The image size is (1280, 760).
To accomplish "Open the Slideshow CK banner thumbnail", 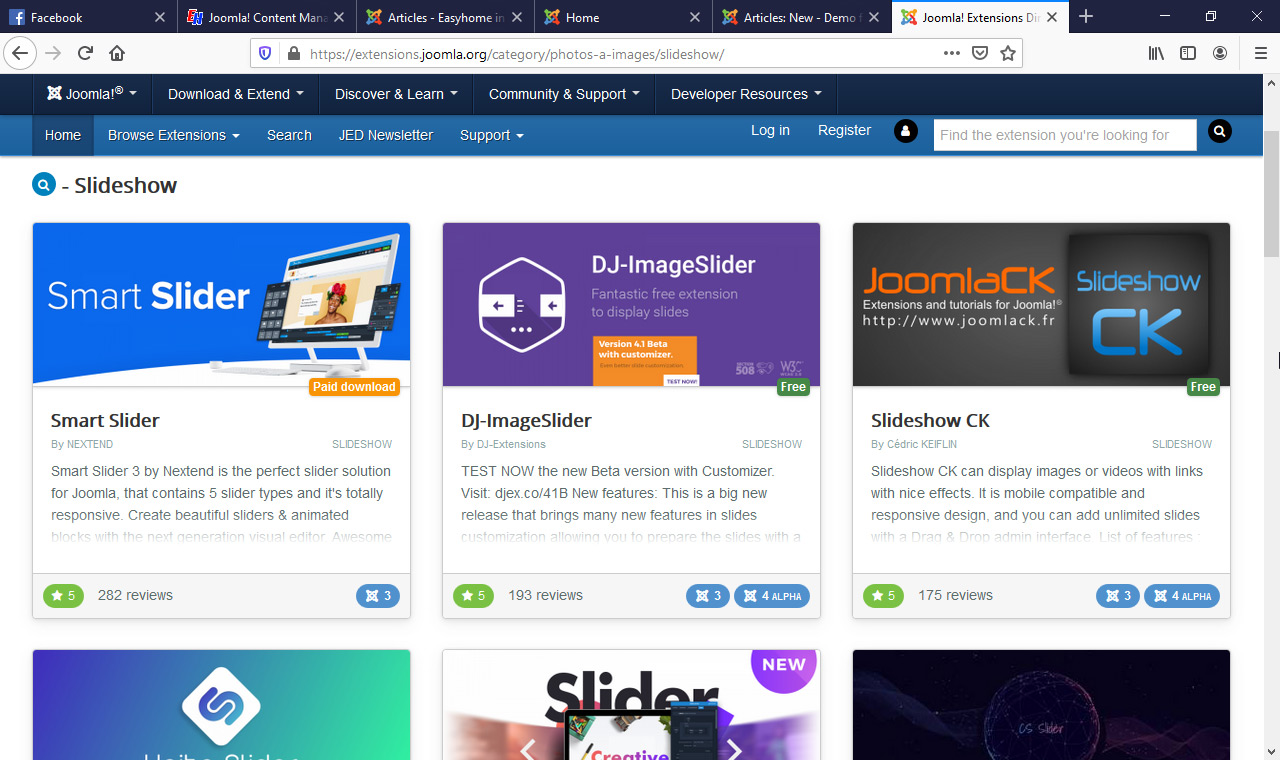I will (1041, 304).
